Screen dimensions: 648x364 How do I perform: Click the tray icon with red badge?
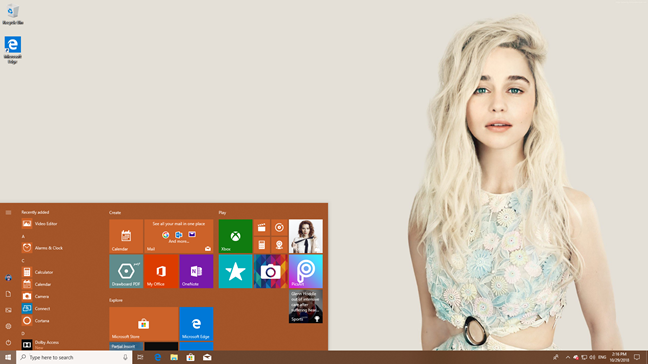(x=576, y=357)
